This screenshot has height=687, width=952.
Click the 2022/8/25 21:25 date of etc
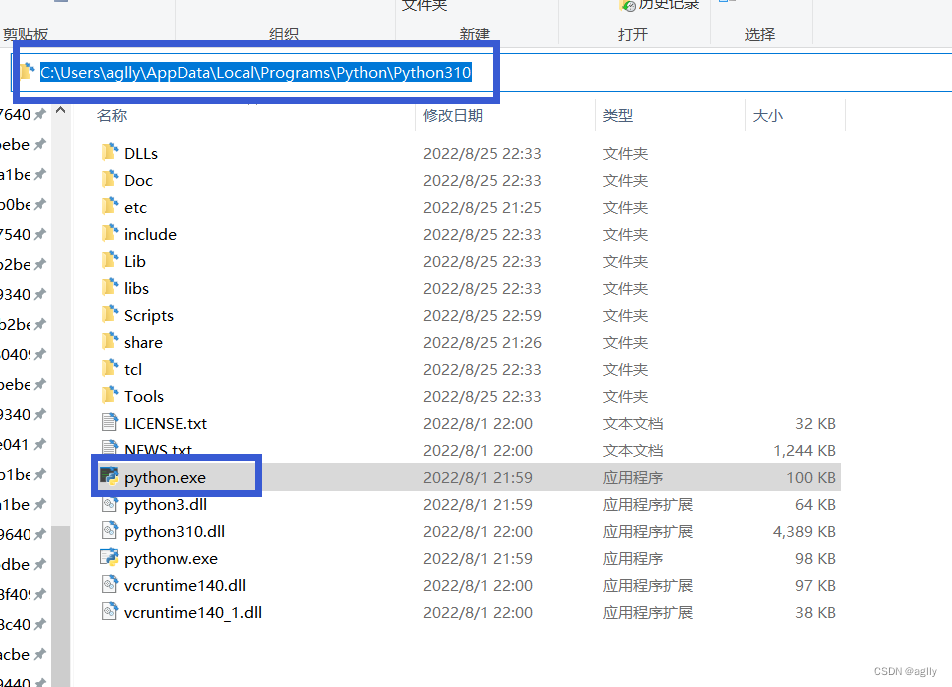482,208
